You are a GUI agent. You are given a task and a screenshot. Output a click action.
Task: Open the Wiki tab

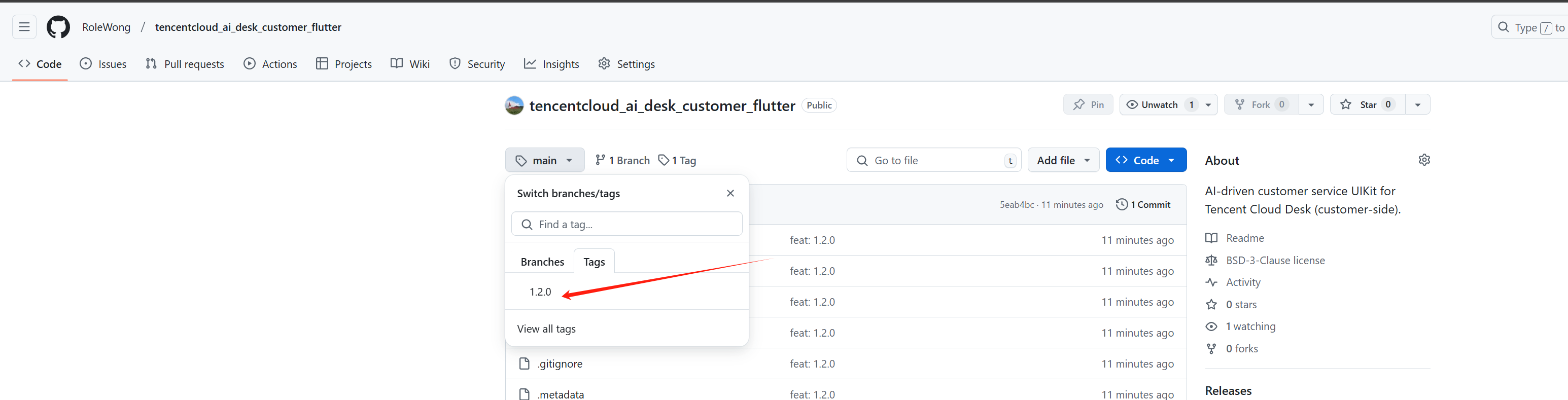pyautogui.click(x=410, y=64)
